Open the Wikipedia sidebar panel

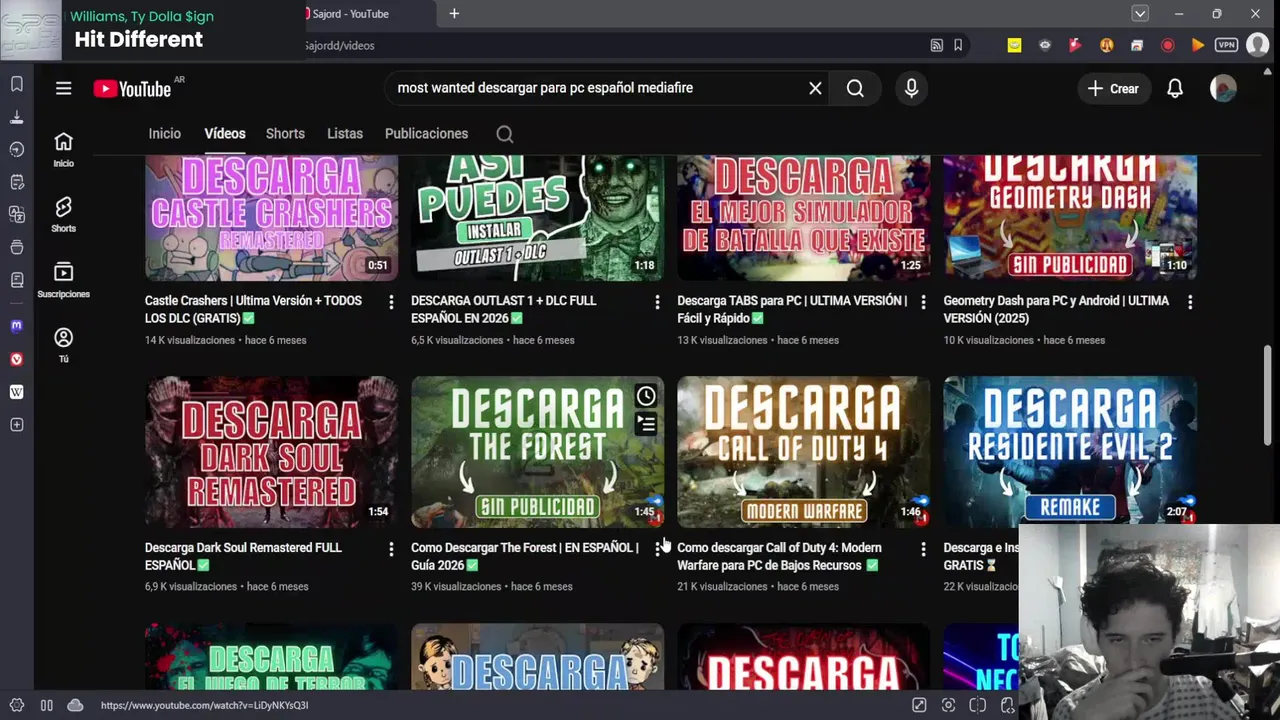coord(17,392)
